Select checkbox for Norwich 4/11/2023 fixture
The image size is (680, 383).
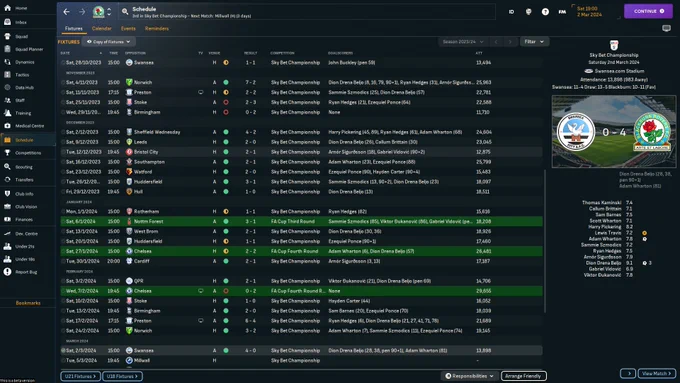coord(63,82)
